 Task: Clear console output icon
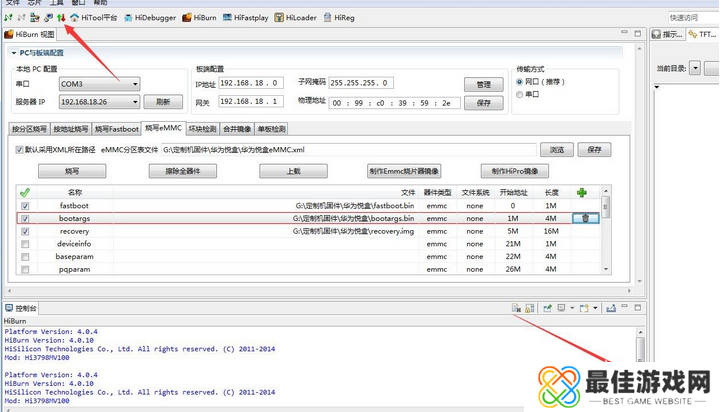click(516, 308)
